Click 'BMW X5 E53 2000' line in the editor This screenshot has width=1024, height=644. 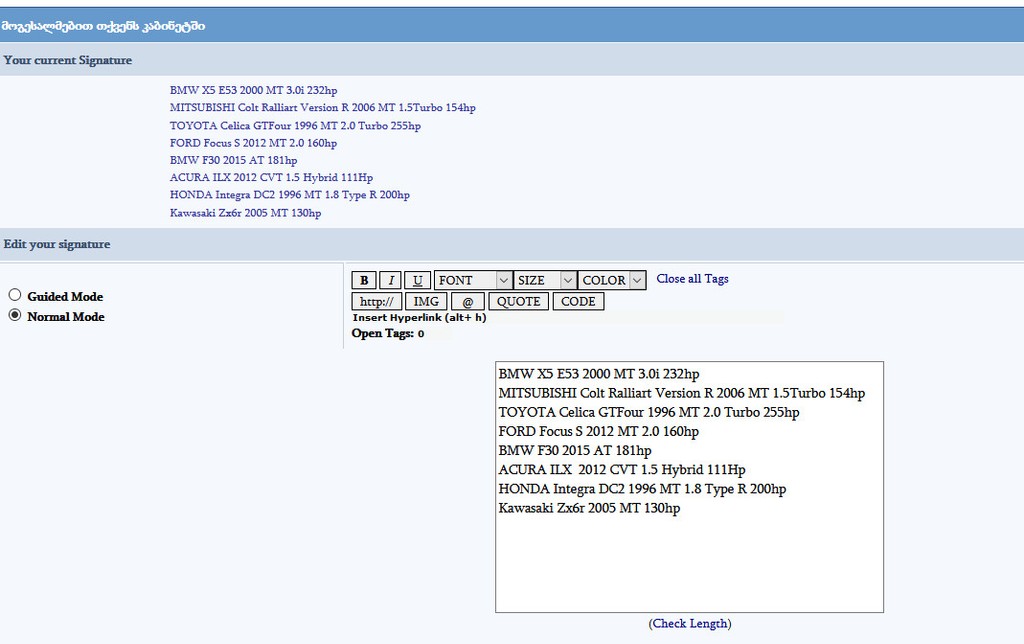click(599, 374)
